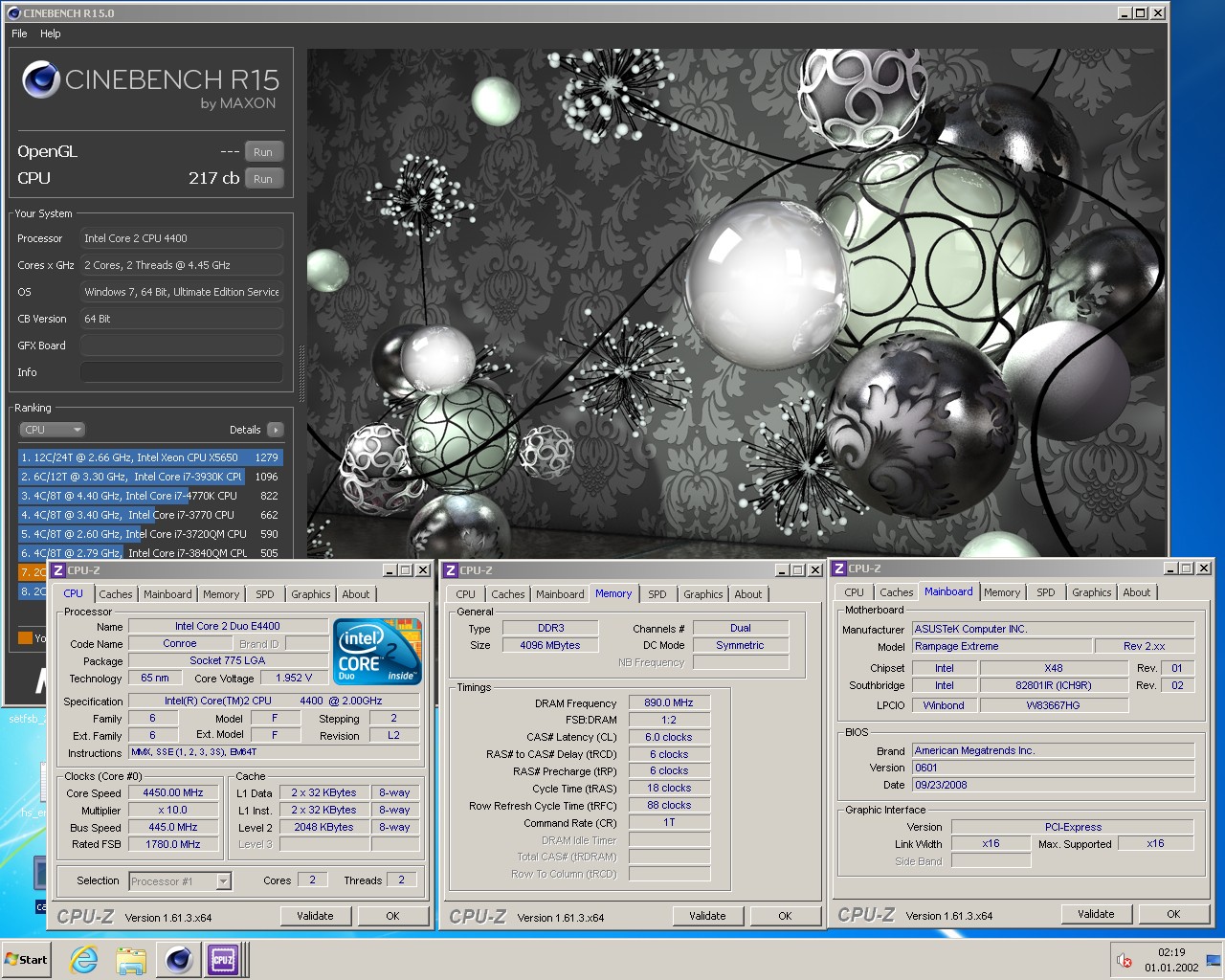Minimize the right CPU-Z window
This screenshot has height=980, width=1225.
click(1170, 568)
